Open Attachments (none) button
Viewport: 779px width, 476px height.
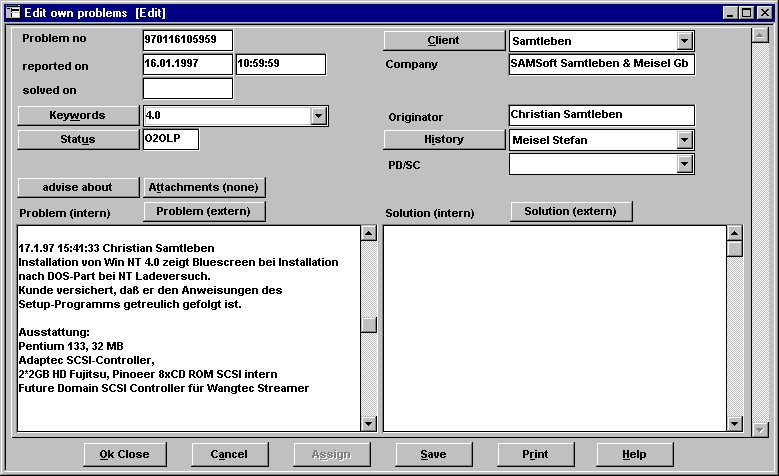tap(204, 188)
